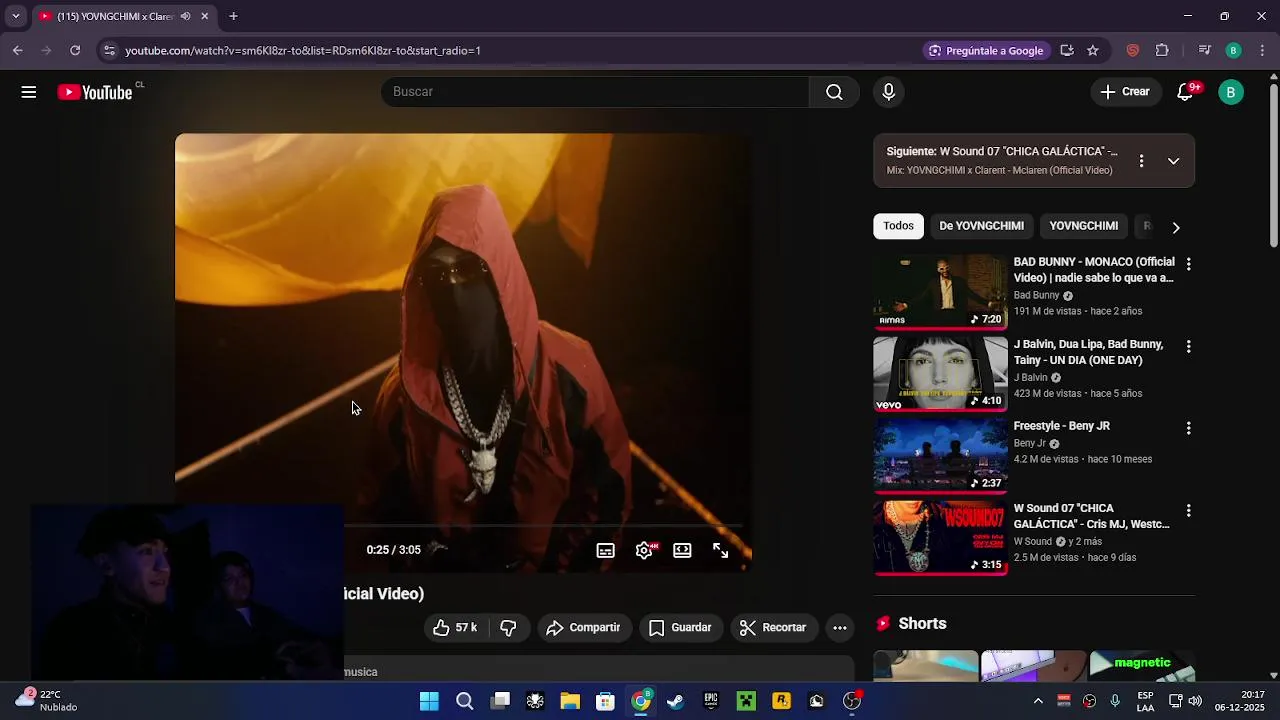Click the Windows Start button
Image resolution: width=1280 pixels, height=720 pixels.
point(429,701)
